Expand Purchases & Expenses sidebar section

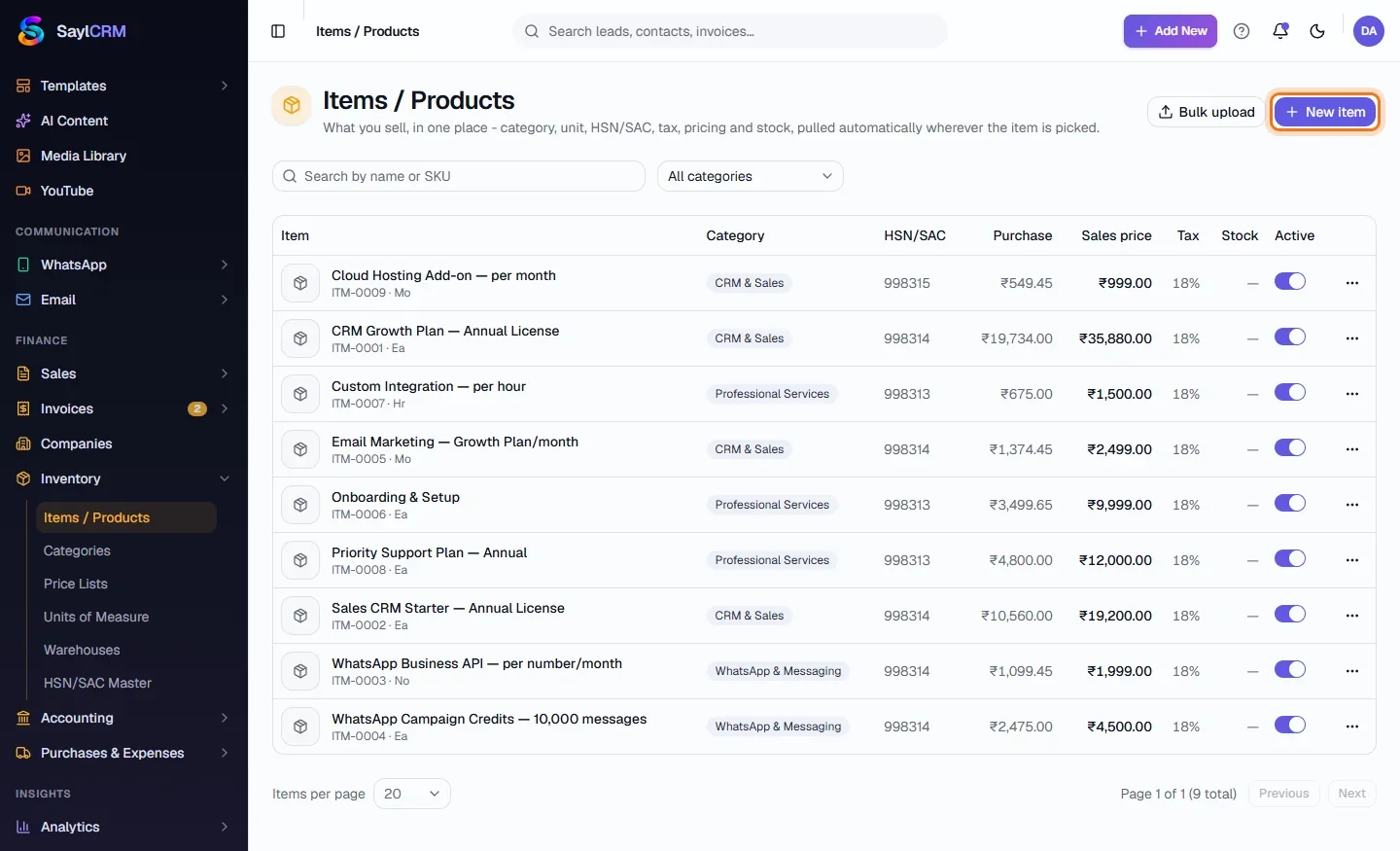click(123, 753)
